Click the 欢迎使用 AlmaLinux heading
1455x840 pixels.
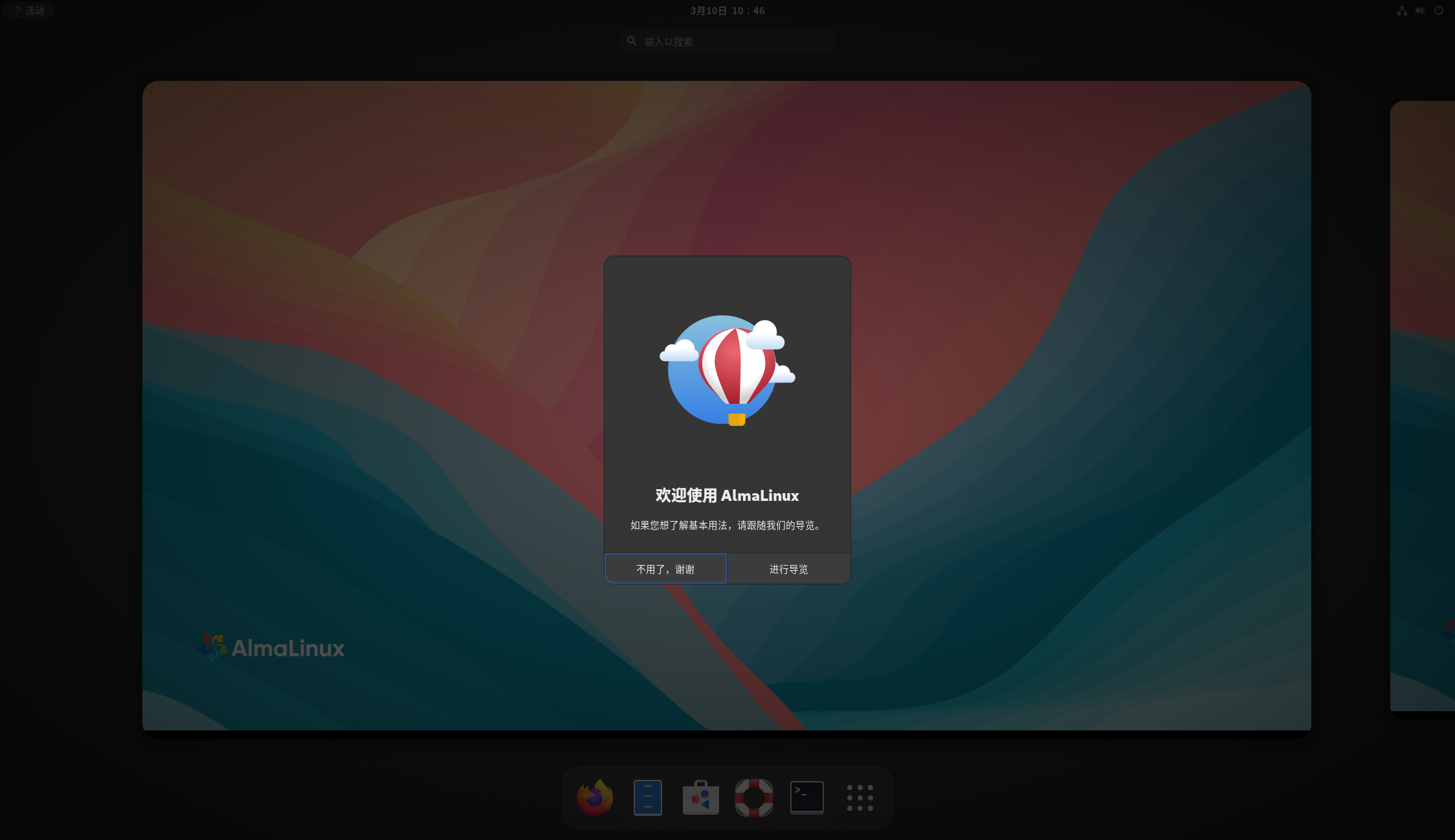727,496
